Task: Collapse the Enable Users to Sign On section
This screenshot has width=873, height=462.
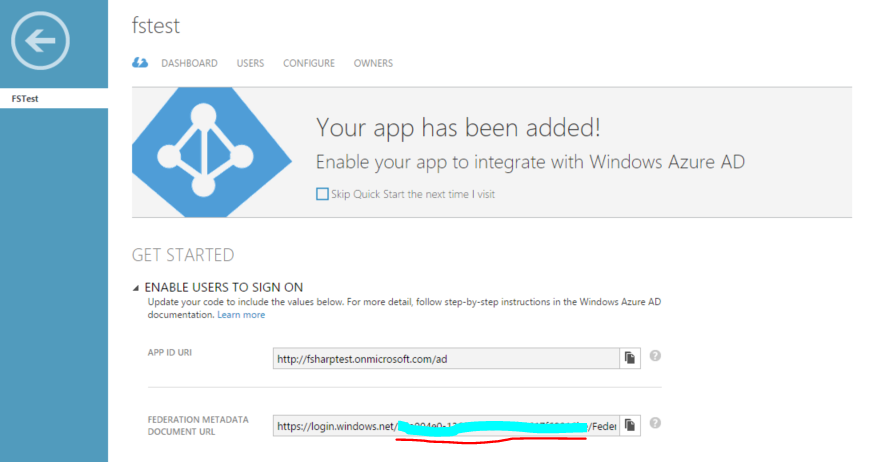Action: point(136,288)
